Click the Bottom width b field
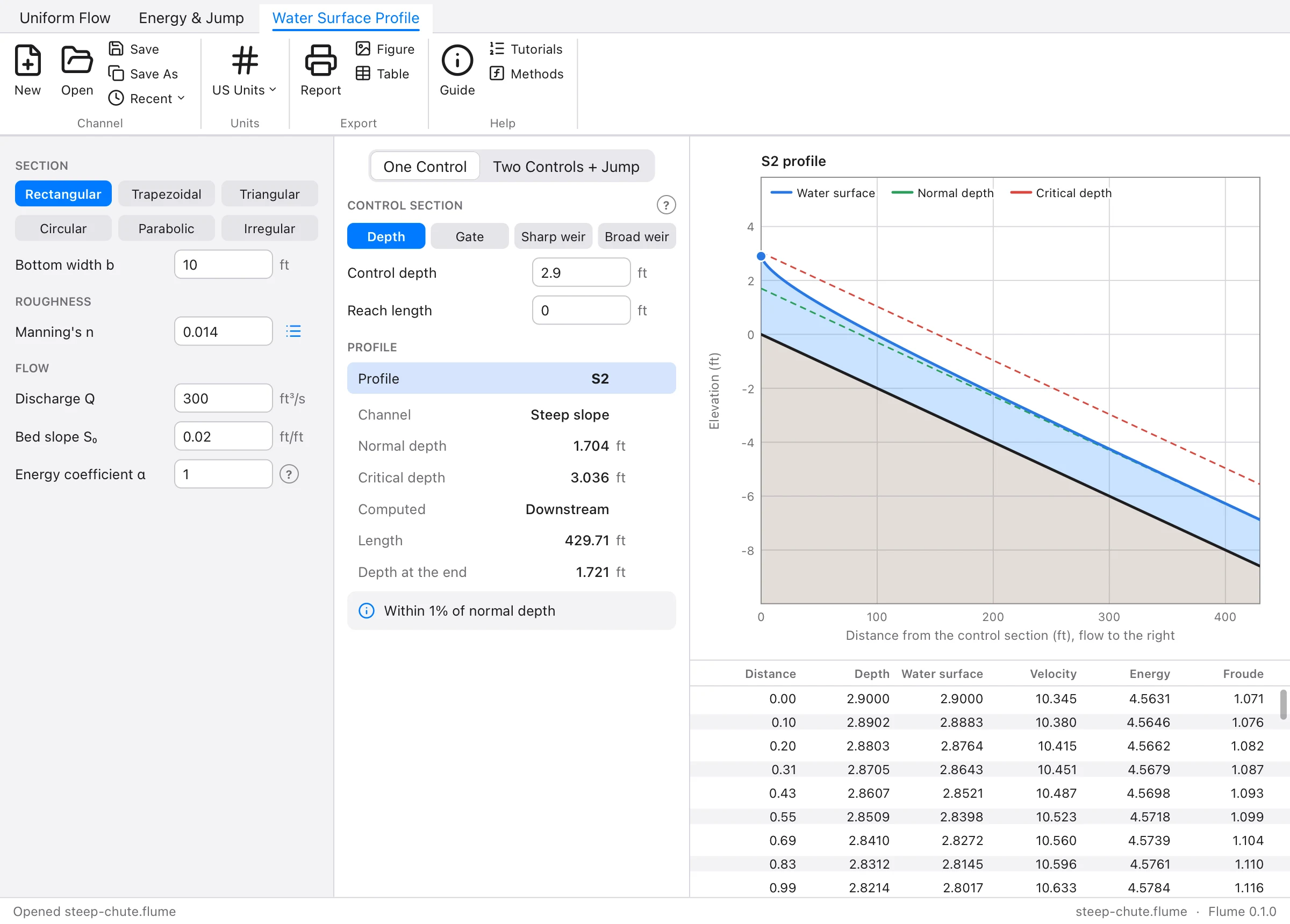The width and height of the screenshot is (1290, 924). [224, 264]
